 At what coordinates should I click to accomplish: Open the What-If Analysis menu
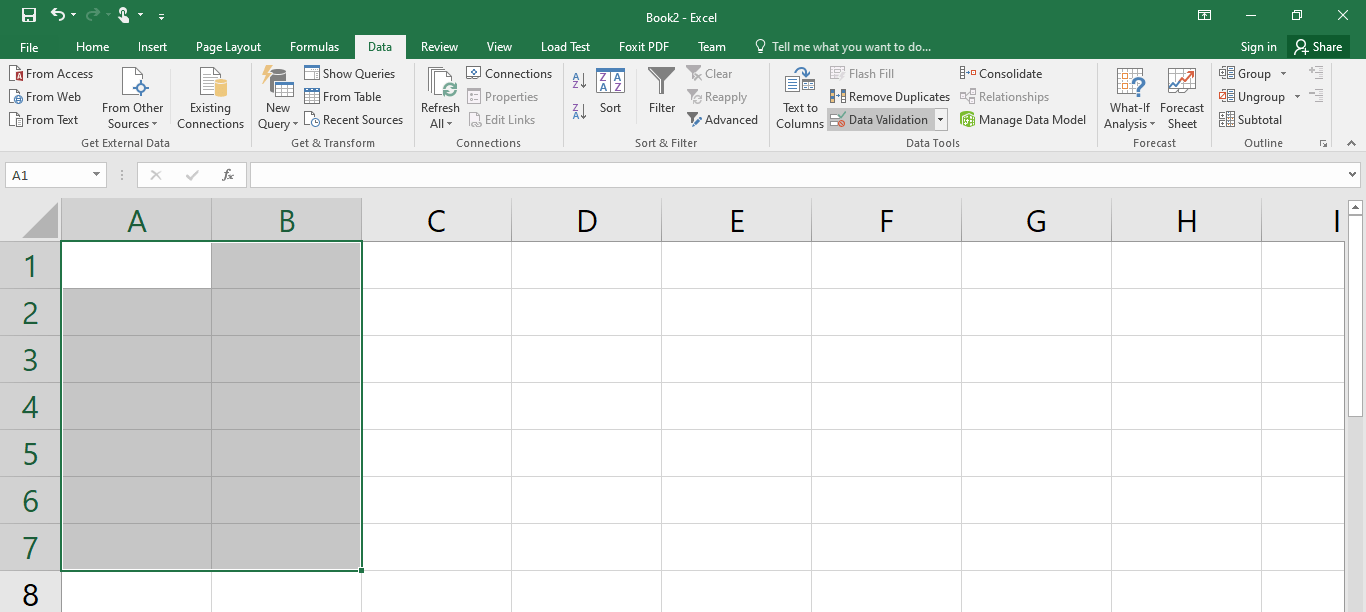click(x=1130, y=98)
